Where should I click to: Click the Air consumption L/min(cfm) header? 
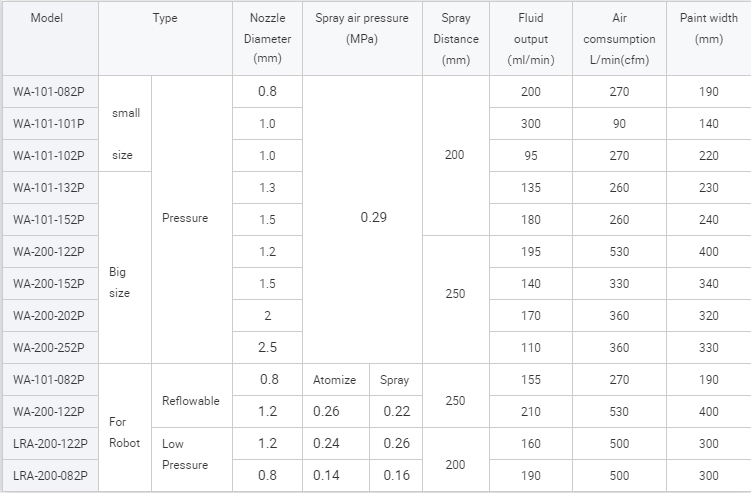pyautogui.click(x=619, y=39)
